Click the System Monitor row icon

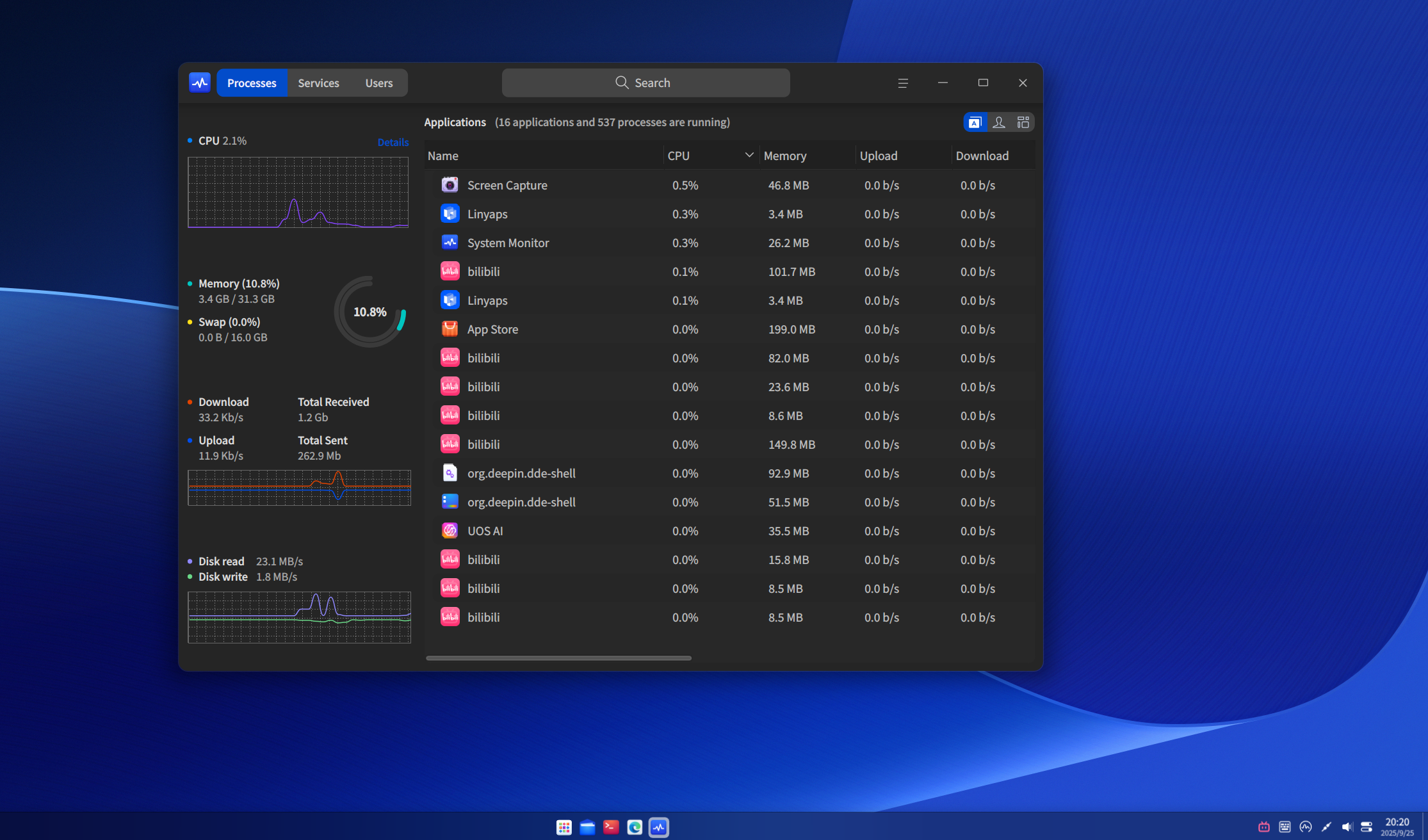450,243
